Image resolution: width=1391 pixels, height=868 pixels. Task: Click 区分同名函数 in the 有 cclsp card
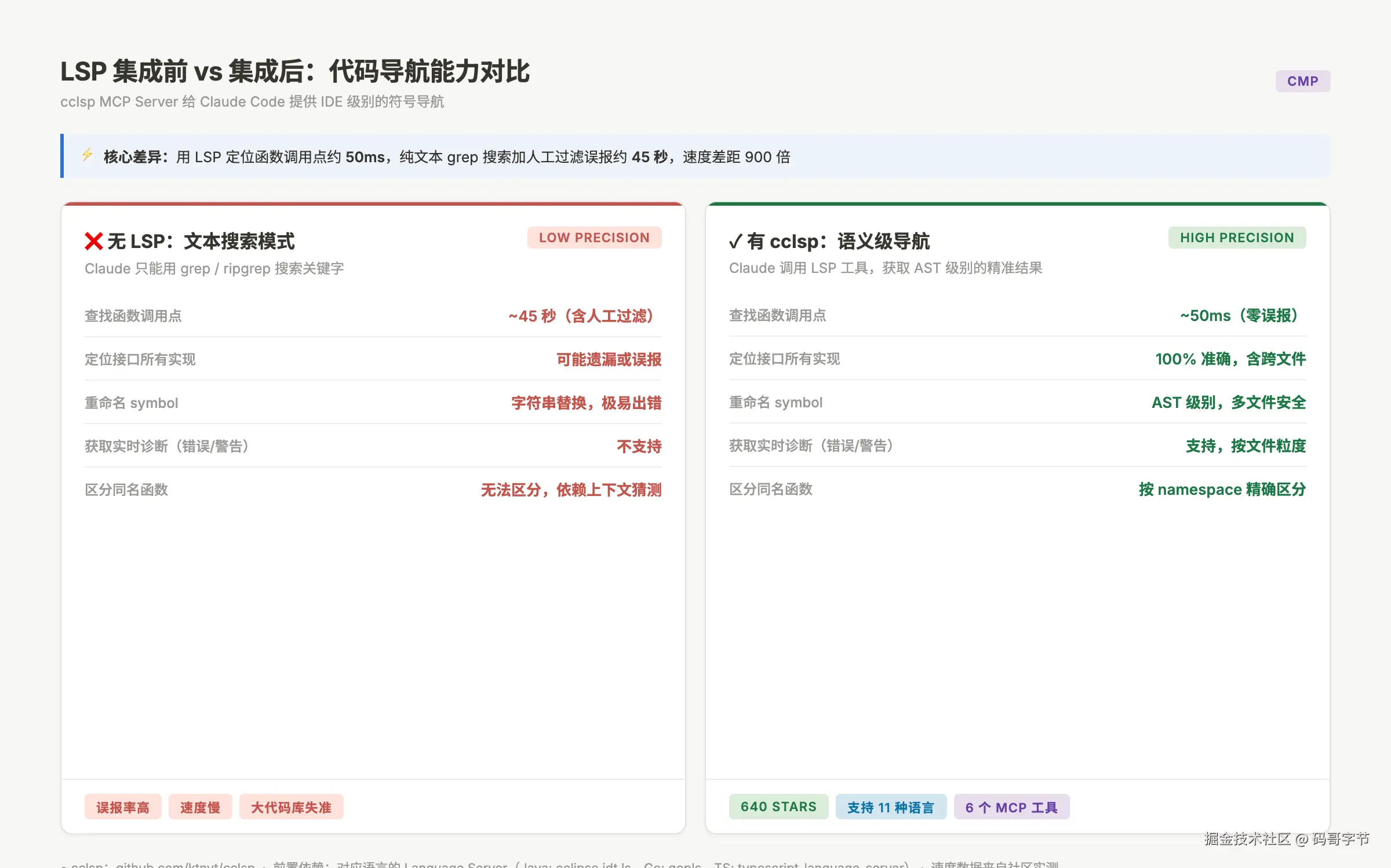771,489
